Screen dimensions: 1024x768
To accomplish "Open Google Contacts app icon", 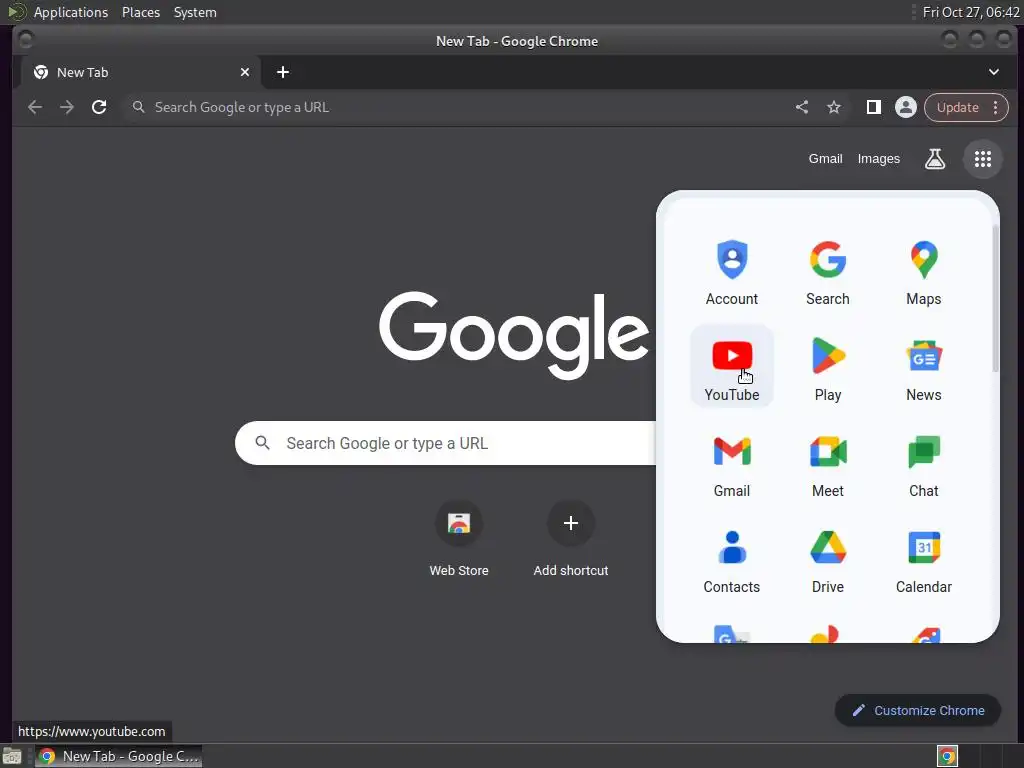I will pos(731,561).
